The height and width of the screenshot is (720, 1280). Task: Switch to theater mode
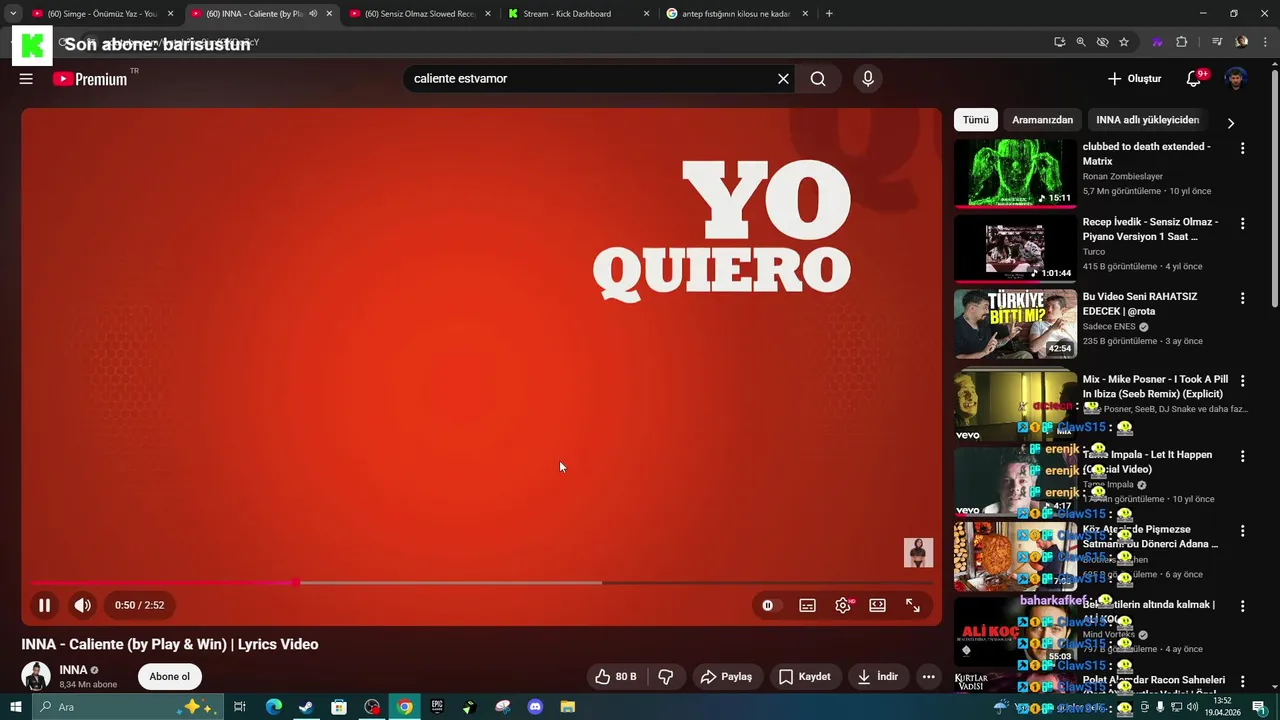[877, 605]
